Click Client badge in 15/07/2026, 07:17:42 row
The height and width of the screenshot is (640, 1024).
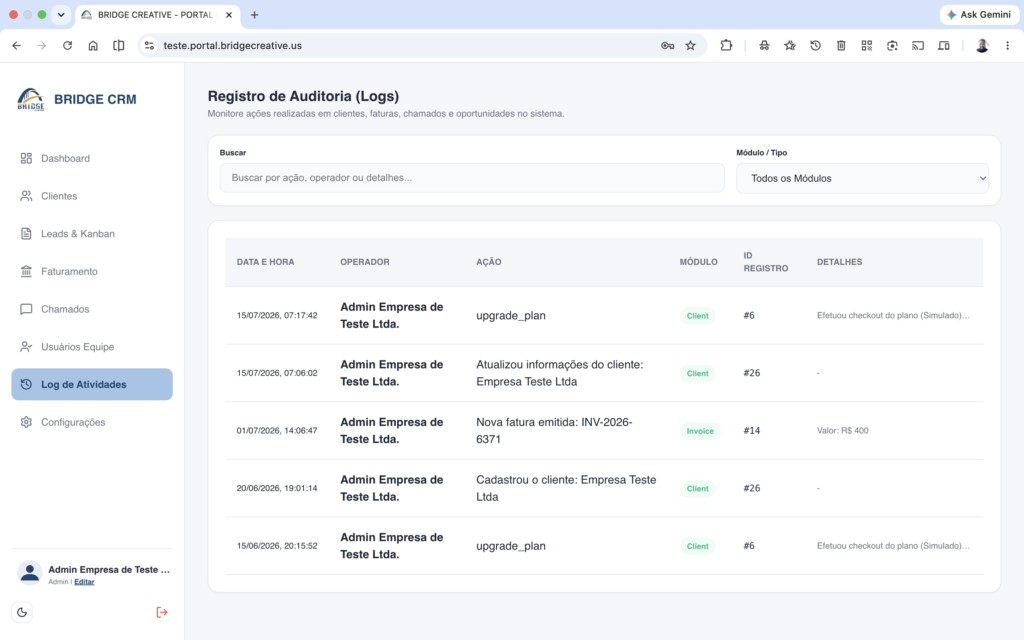pos(697,316)
